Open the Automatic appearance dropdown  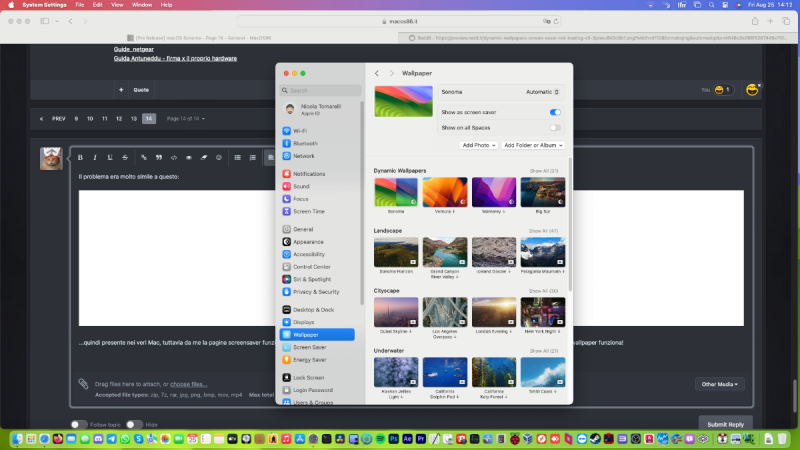pos(541,92)
